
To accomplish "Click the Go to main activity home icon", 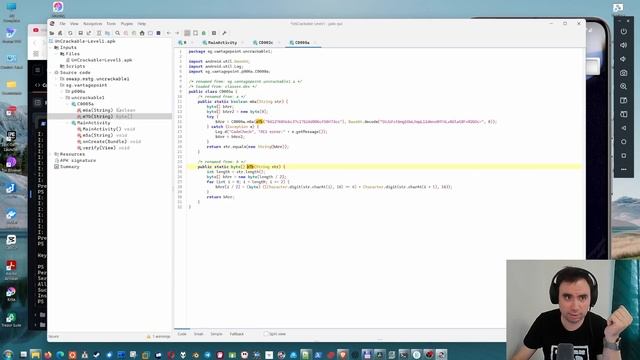I will [142, 33].
